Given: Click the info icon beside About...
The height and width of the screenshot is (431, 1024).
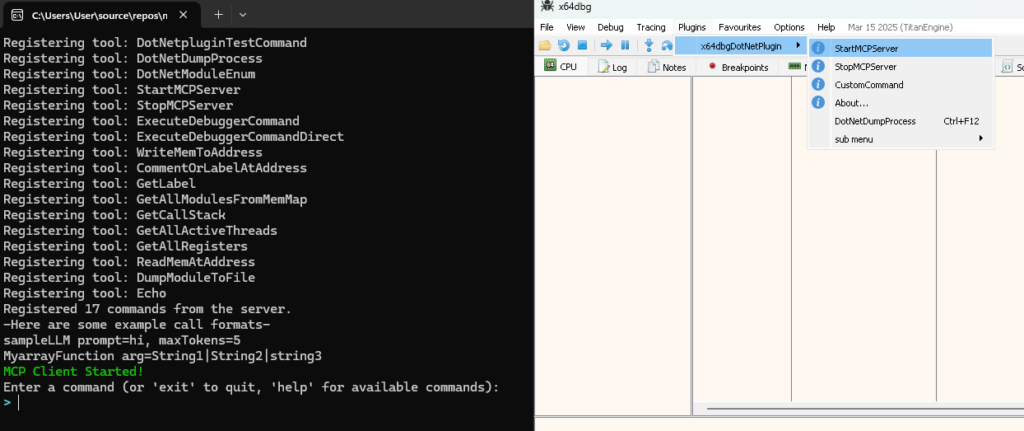Looking at the screenshot, I should (x=818, y=103).
